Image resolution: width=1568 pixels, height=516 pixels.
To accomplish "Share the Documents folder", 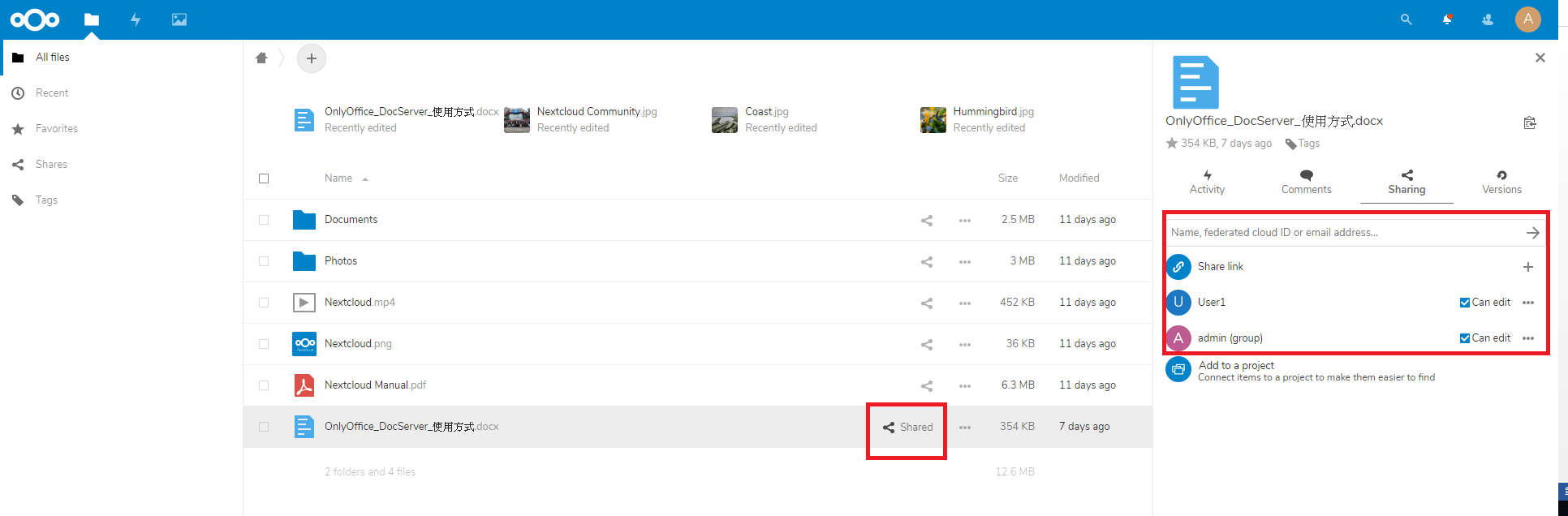I will pyautogui.click(x=927, y=220).
